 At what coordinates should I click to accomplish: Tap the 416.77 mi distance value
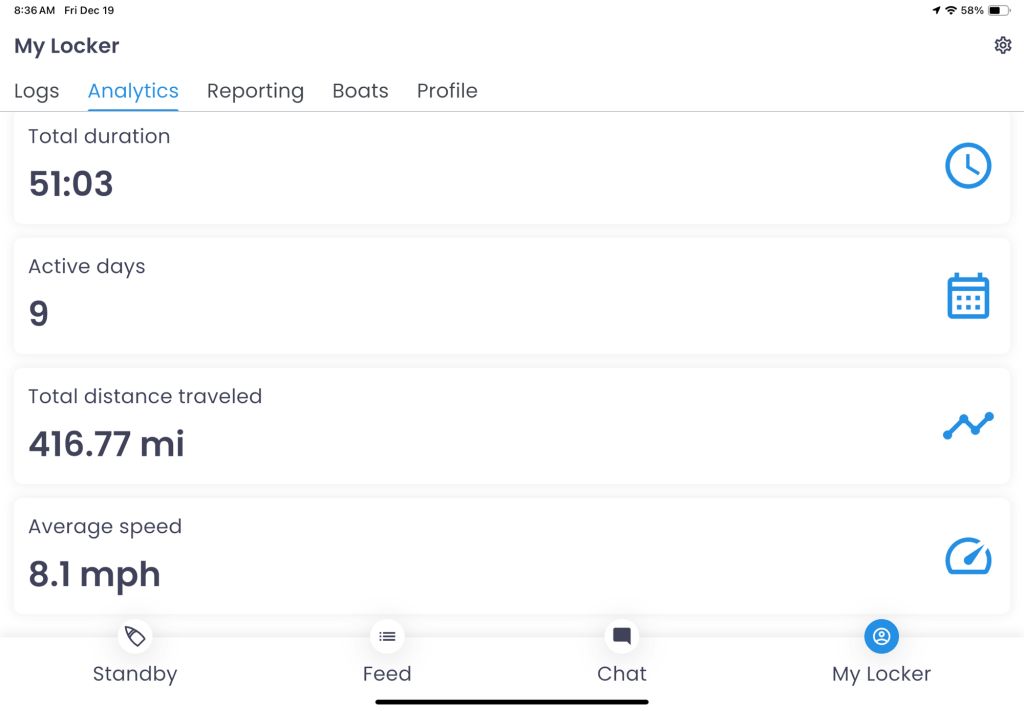click(x=106, y=444)
